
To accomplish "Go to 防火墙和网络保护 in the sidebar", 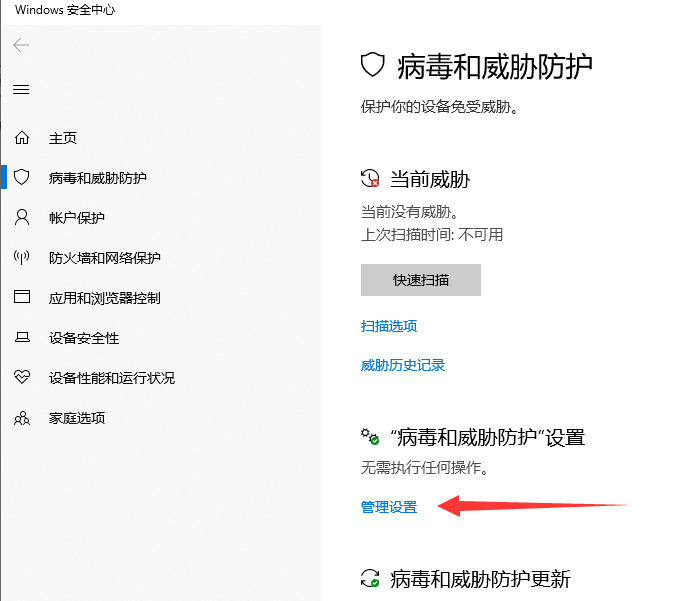I will [x=104, y=258].
